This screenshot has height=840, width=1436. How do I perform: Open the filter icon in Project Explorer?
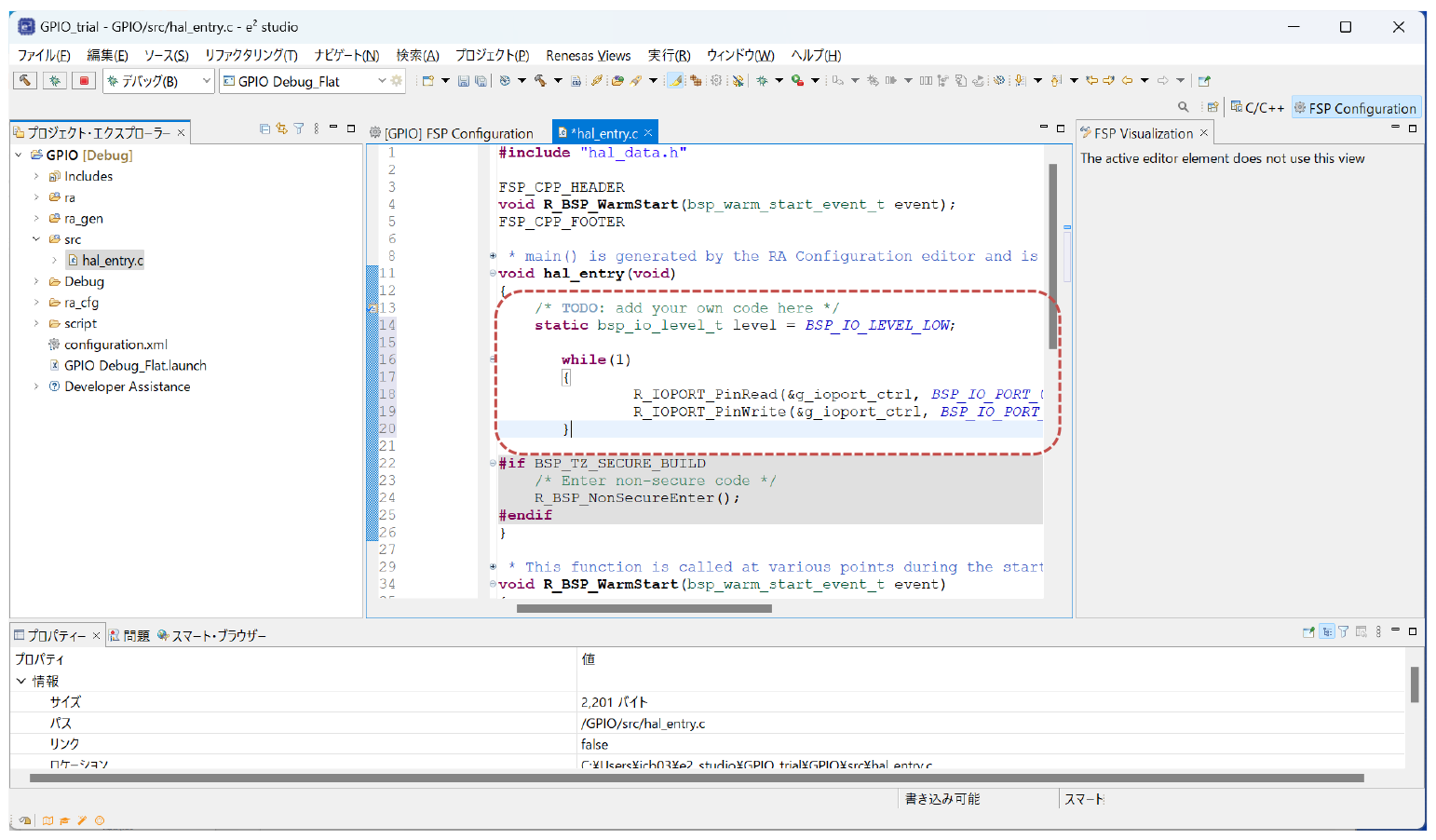point(299,129)
